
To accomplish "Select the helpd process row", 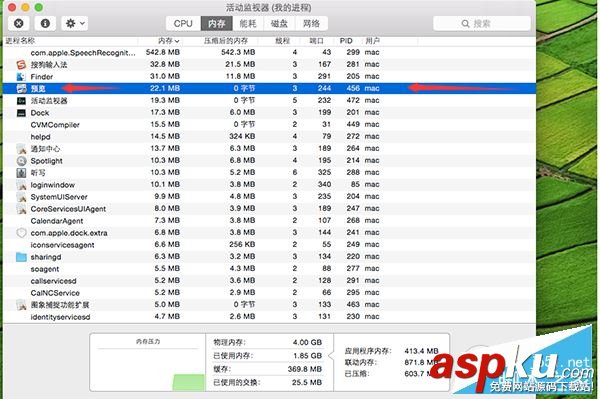I will (269, 137).
